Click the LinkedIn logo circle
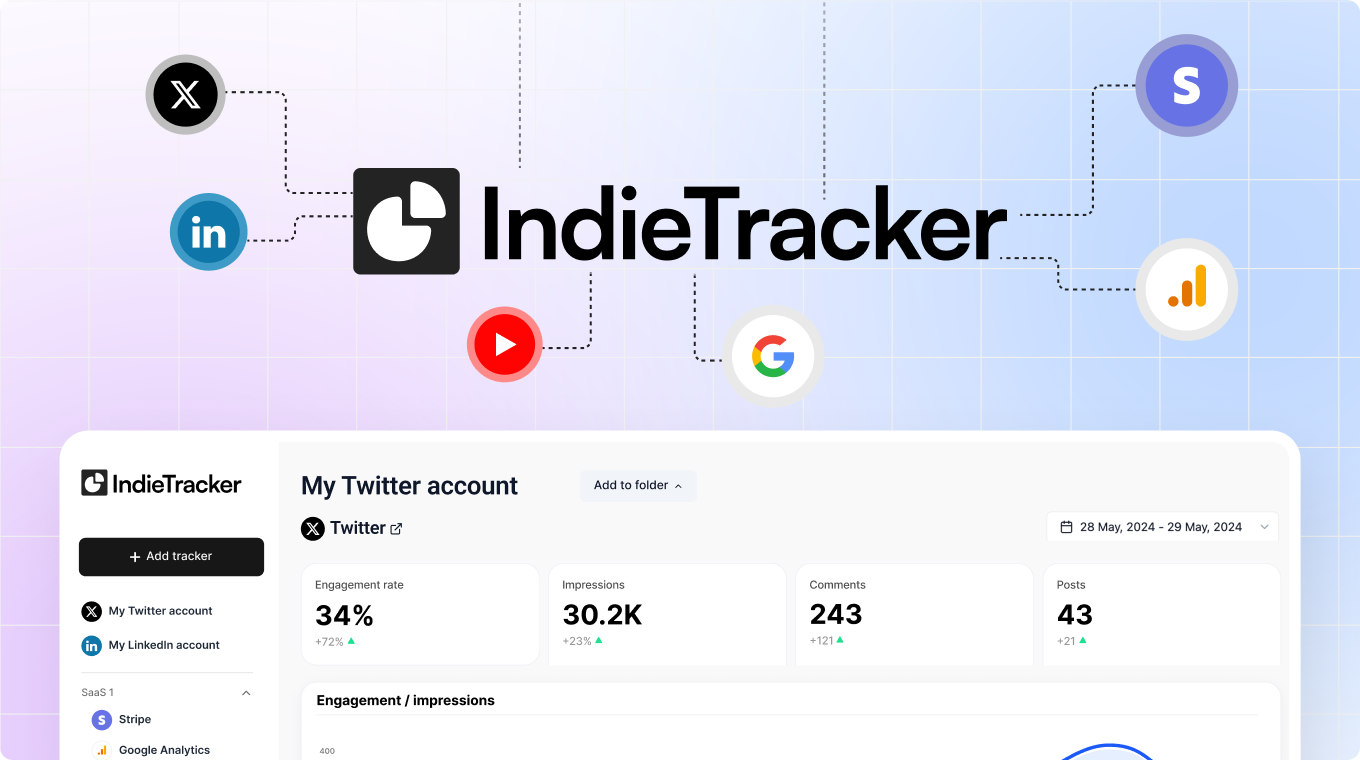 208,232
